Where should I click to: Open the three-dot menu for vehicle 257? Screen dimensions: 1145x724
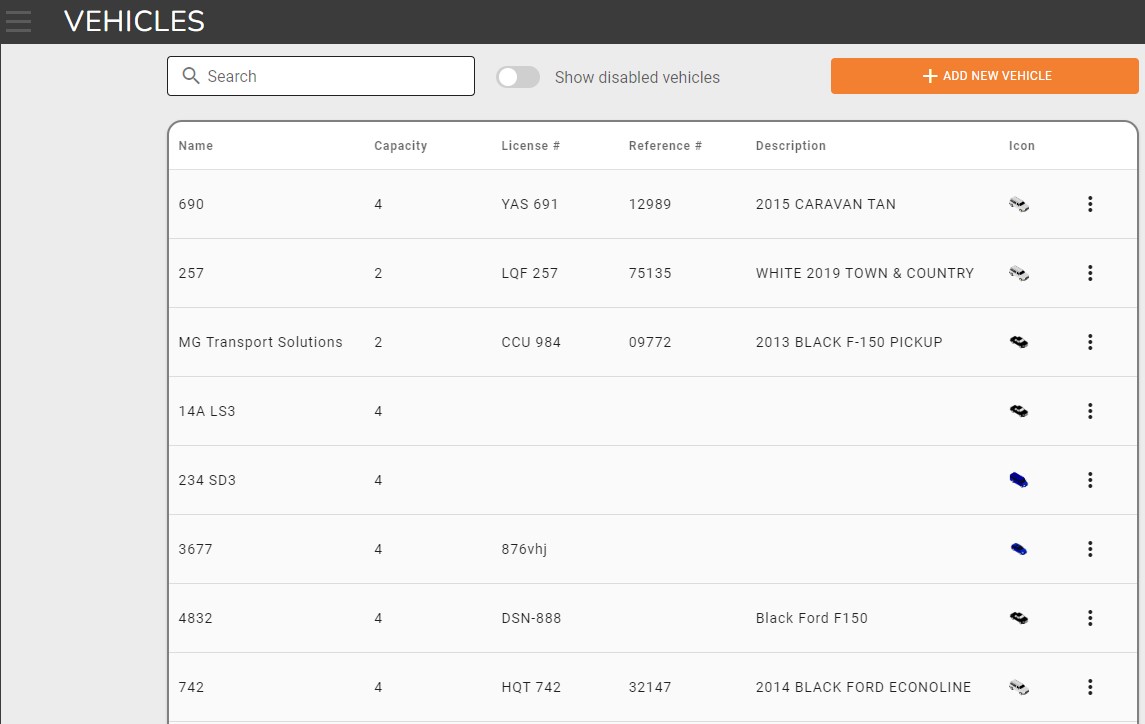1090,273
